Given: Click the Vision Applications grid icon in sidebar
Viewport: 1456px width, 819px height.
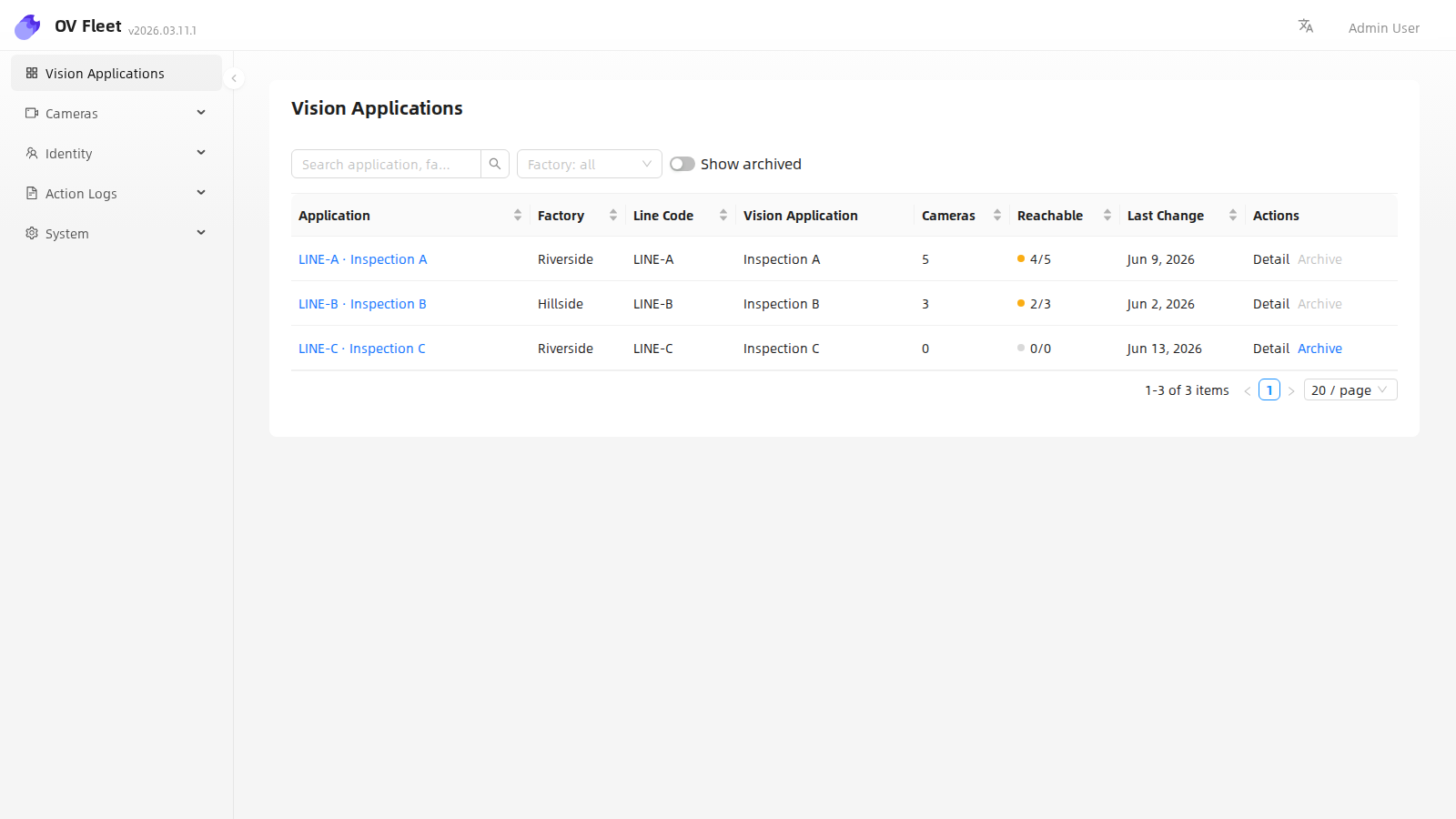Looking at the screenshot, I should 32,73.
